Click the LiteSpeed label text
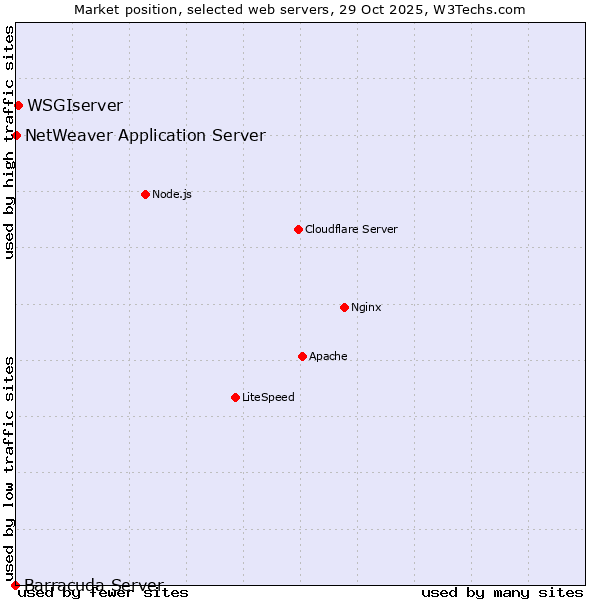The height and width of the screenshot is (600, 600). pyautogui.click(x=268, y=397)
